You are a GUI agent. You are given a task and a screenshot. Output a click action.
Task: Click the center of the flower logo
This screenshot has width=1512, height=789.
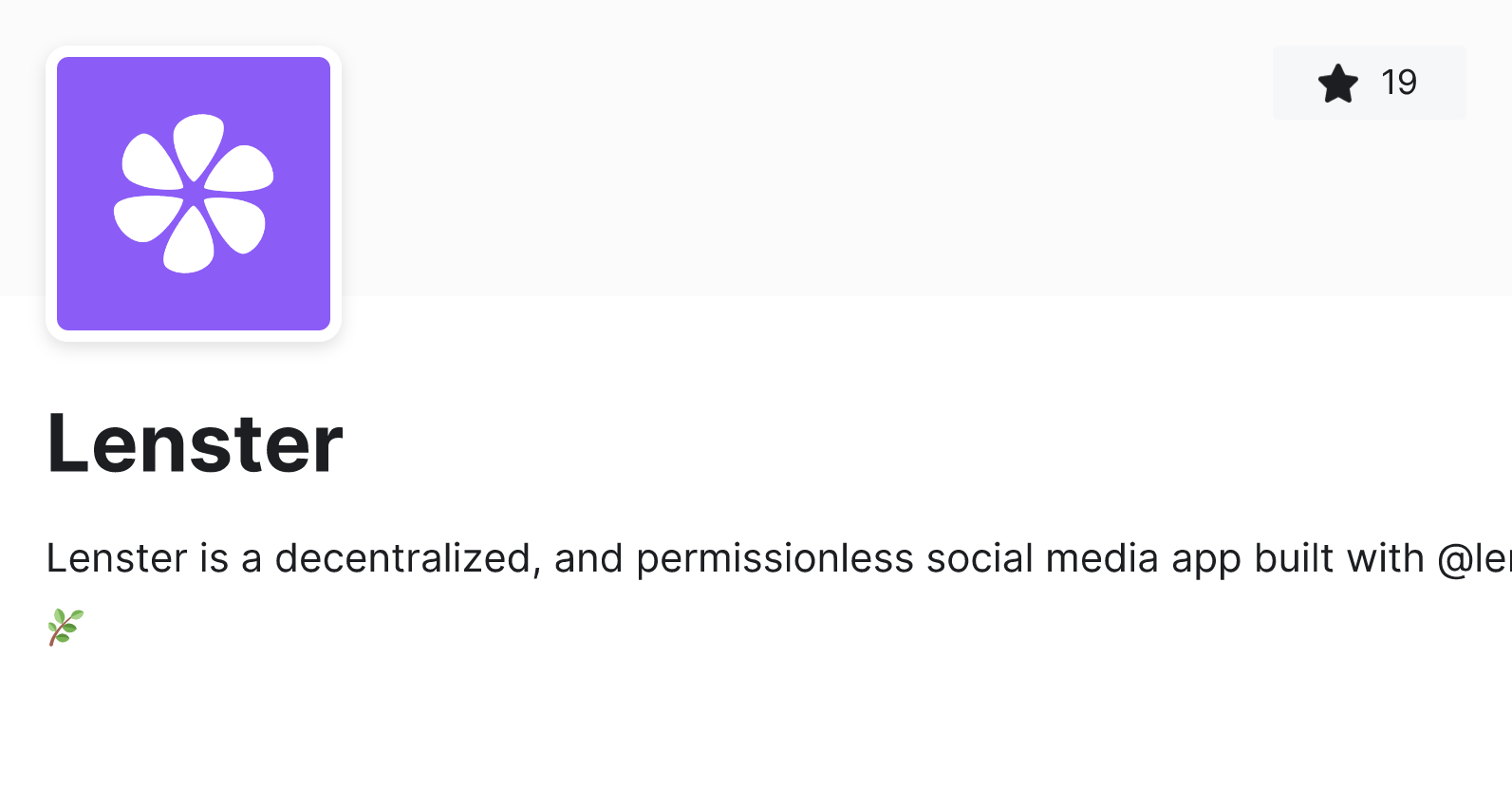coord(194,194)
